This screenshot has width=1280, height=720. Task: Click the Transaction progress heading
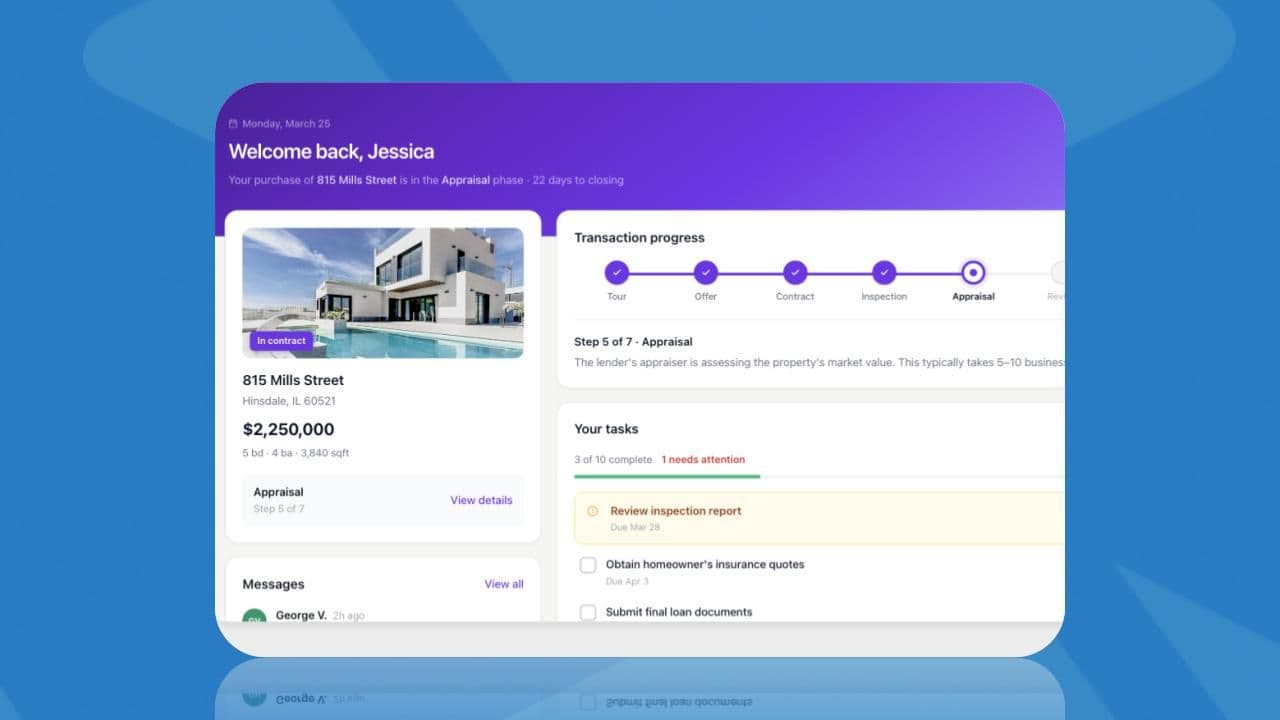coord(639,238)
